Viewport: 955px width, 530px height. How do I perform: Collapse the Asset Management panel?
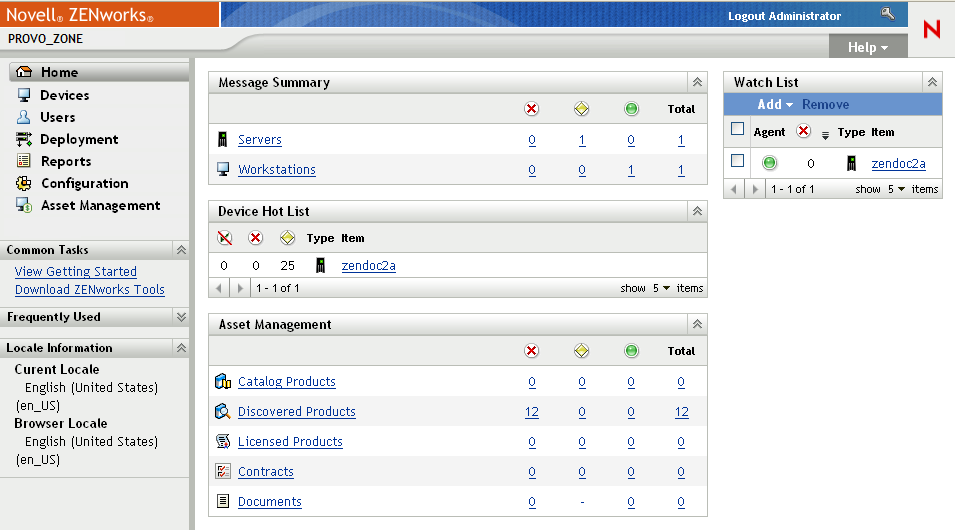pyautogui.click(x=697, y=324)
